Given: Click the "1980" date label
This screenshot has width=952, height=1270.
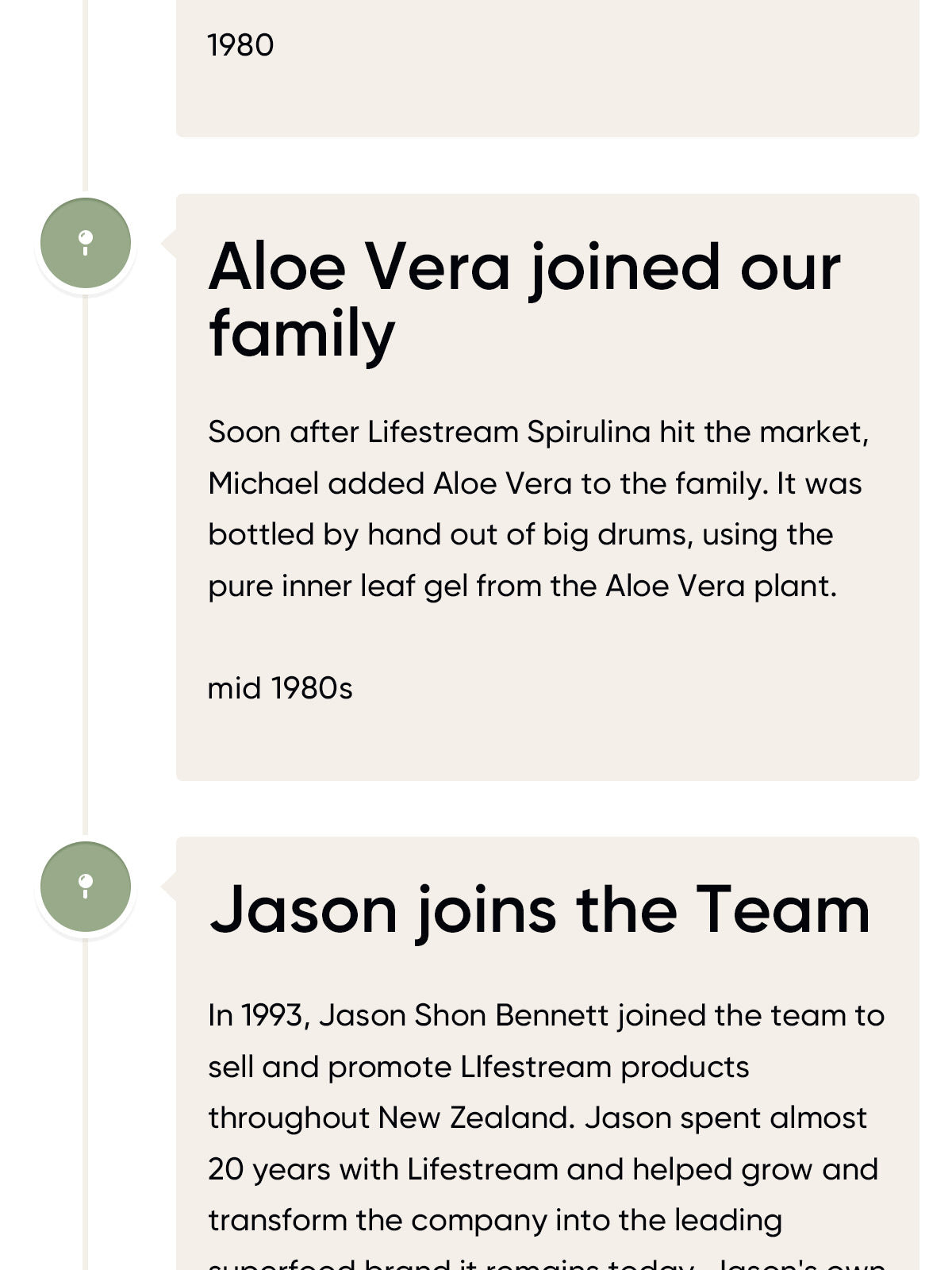Looking at the screenshot, I should (240, 45).
